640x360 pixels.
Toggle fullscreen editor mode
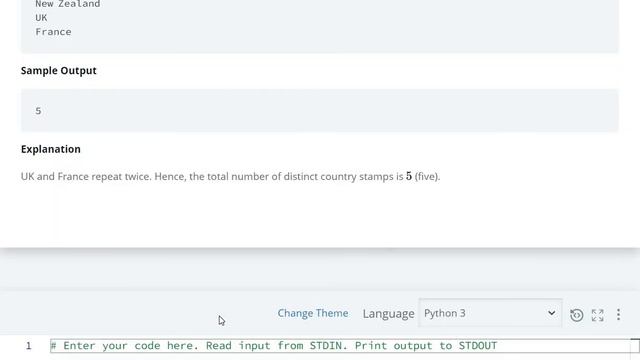tap(598, 315)
